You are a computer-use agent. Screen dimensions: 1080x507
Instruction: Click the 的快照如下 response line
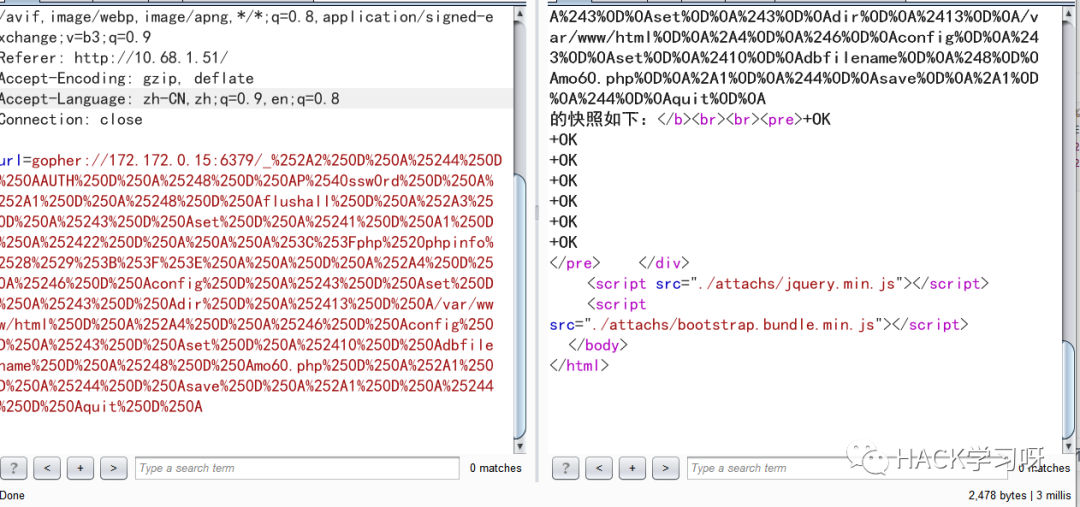[690, 120]
